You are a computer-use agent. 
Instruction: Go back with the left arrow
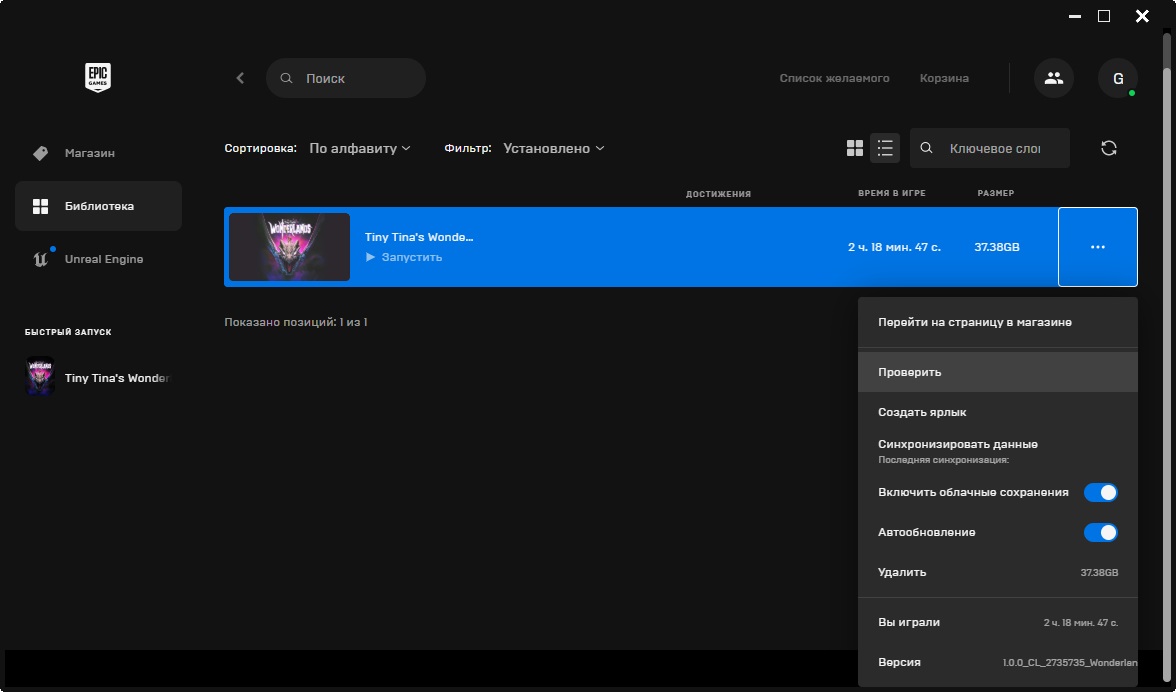tap(240, 78)
